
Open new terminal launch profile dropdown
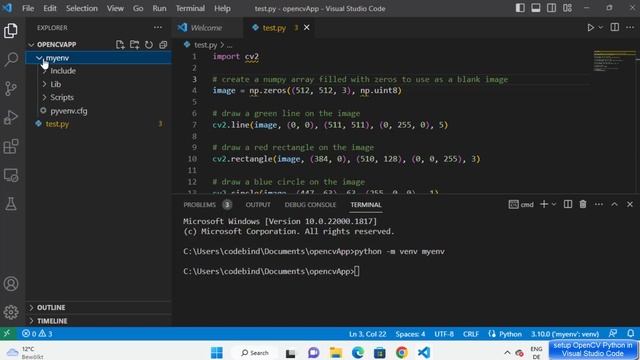click(x=554, y=204)
